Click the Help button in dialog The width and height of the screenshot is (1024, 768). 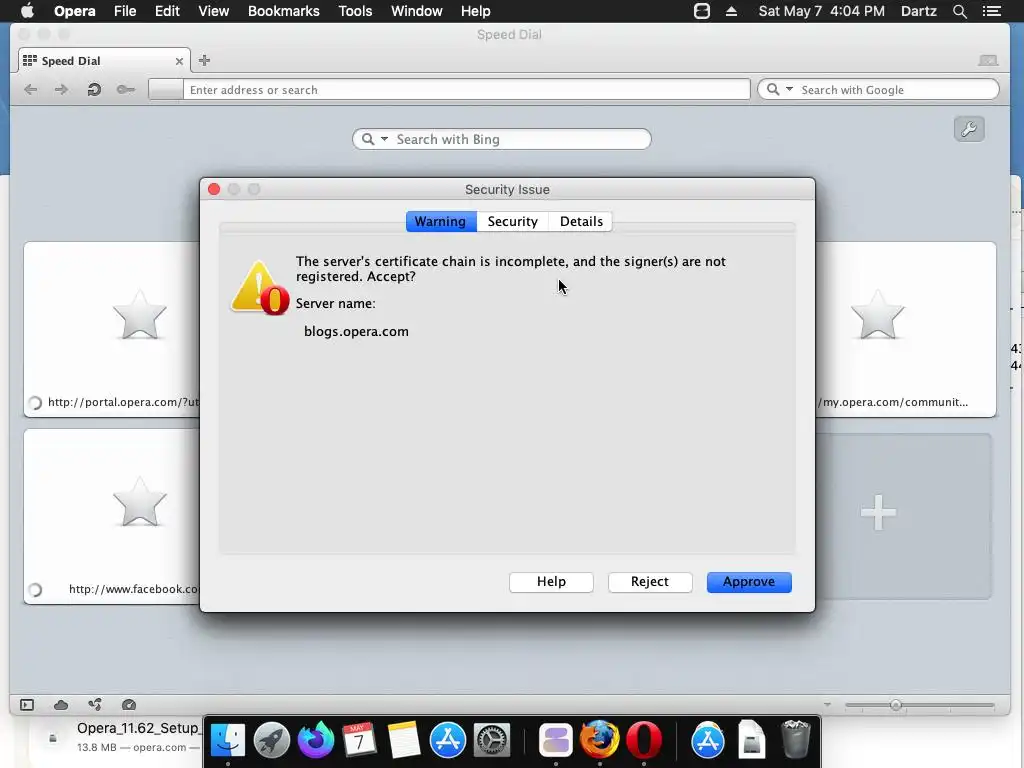point(551,582)
